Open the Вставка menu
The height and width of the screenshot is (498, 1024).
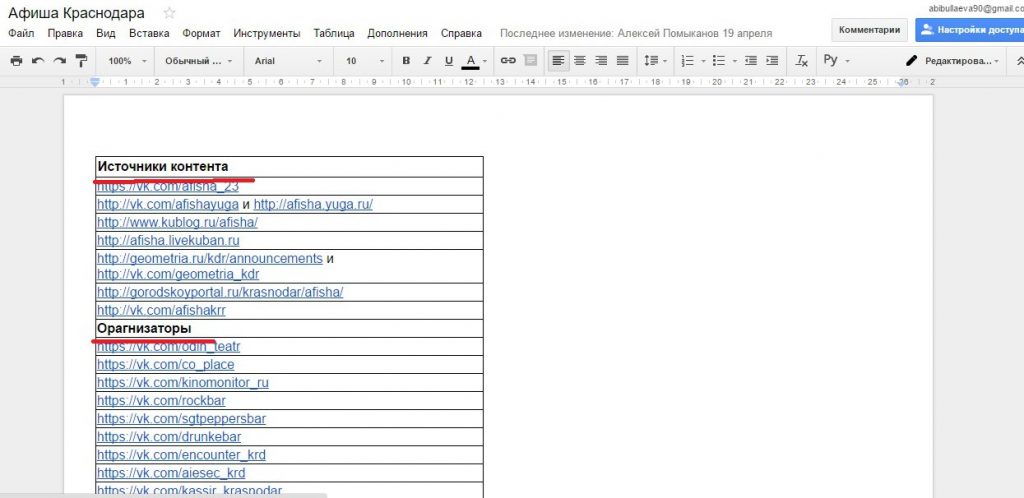pyautogui.click(x=149, y=33)
